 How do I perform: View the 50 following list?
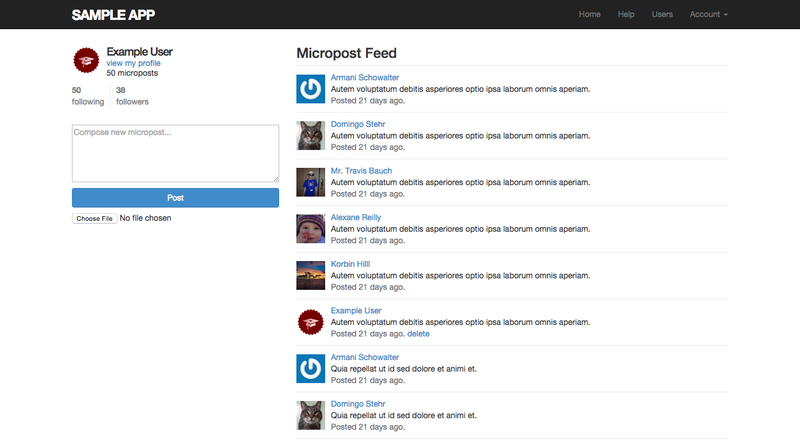point(88,96)
